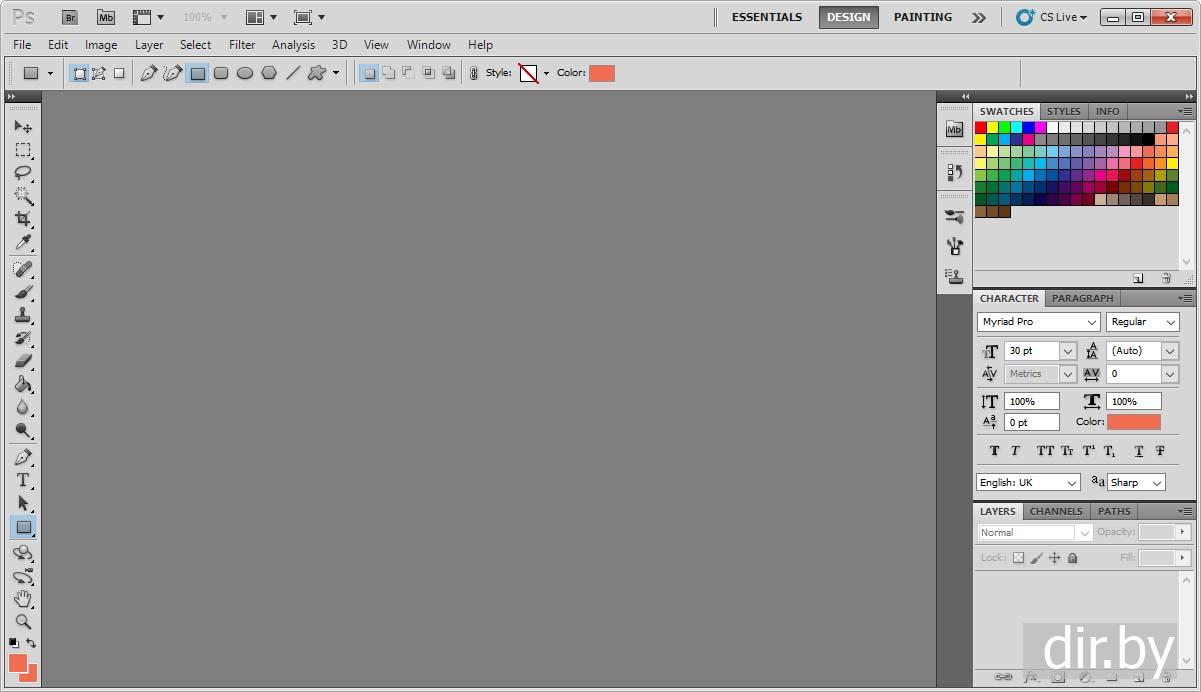This screenshot has height=692, width=1201.
Task: Select the Hand tool
Action: pyautogui.click(x=23, y=598)
